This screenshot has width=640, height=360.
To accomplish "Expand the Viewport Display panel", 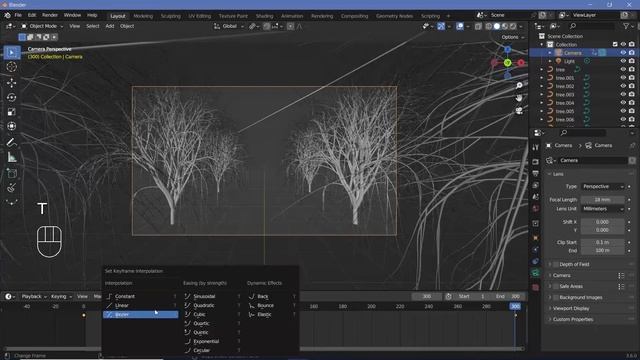I will [x=571, y=308].
